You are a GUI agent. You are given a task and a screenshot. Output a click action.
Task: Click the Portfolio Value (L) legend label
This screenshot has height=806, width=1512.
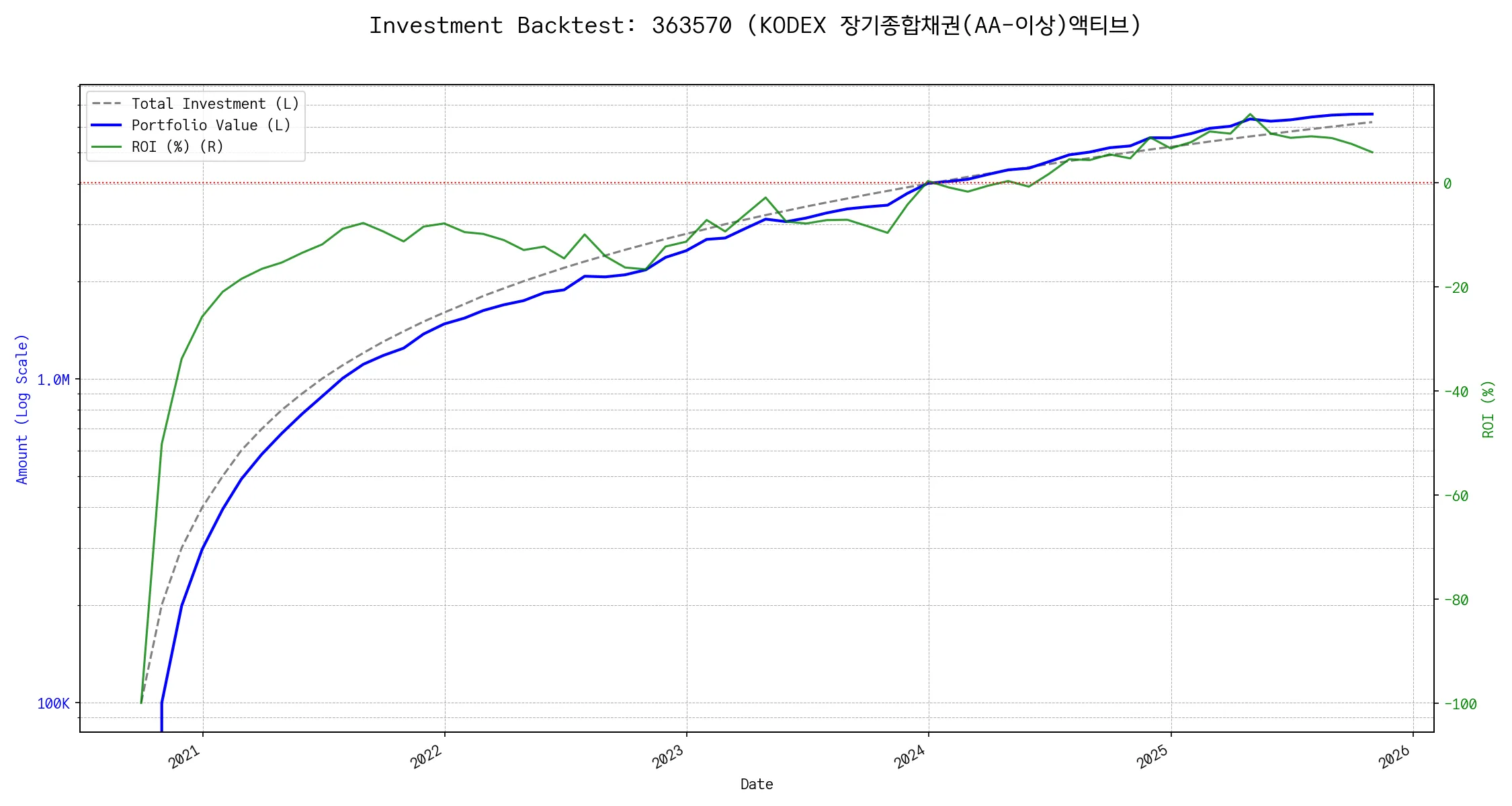point(211,126)
